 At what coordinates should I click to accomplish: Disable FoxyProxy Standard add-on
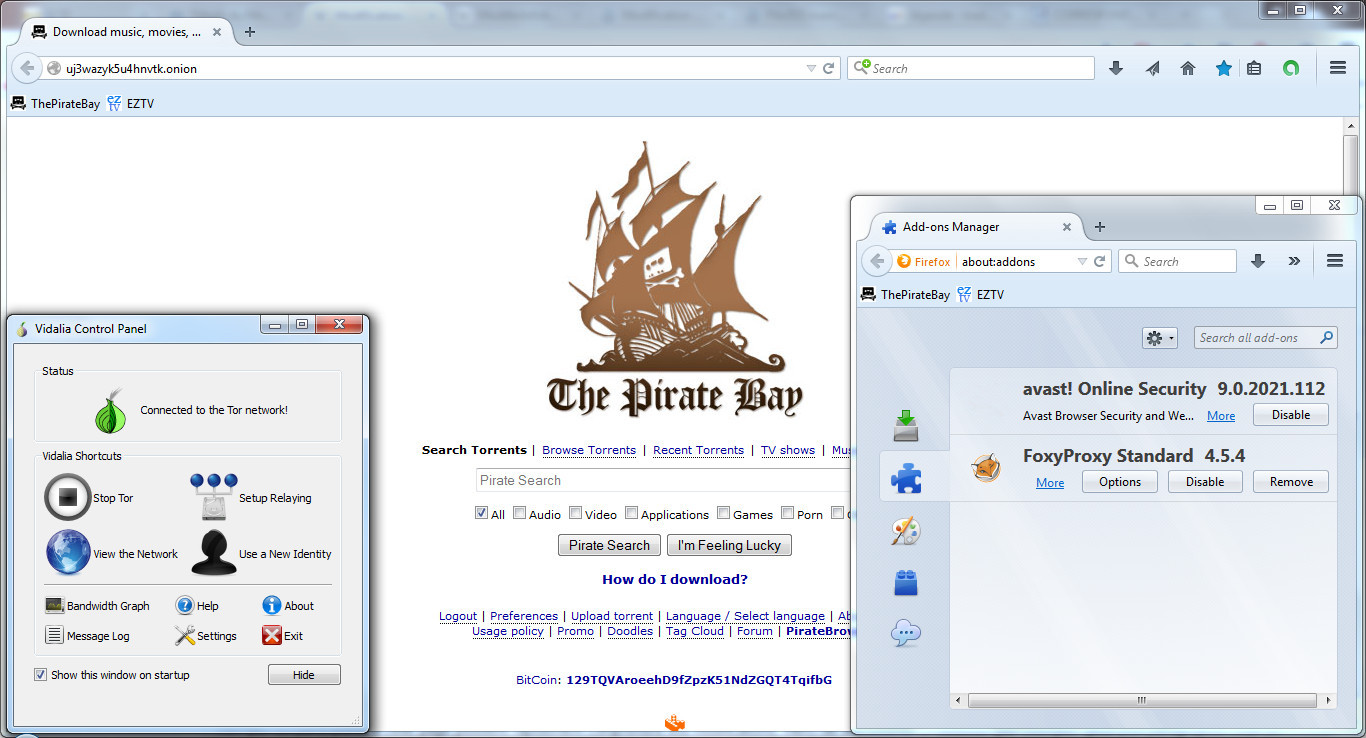pyautogui.click(x=1205, y=482)
